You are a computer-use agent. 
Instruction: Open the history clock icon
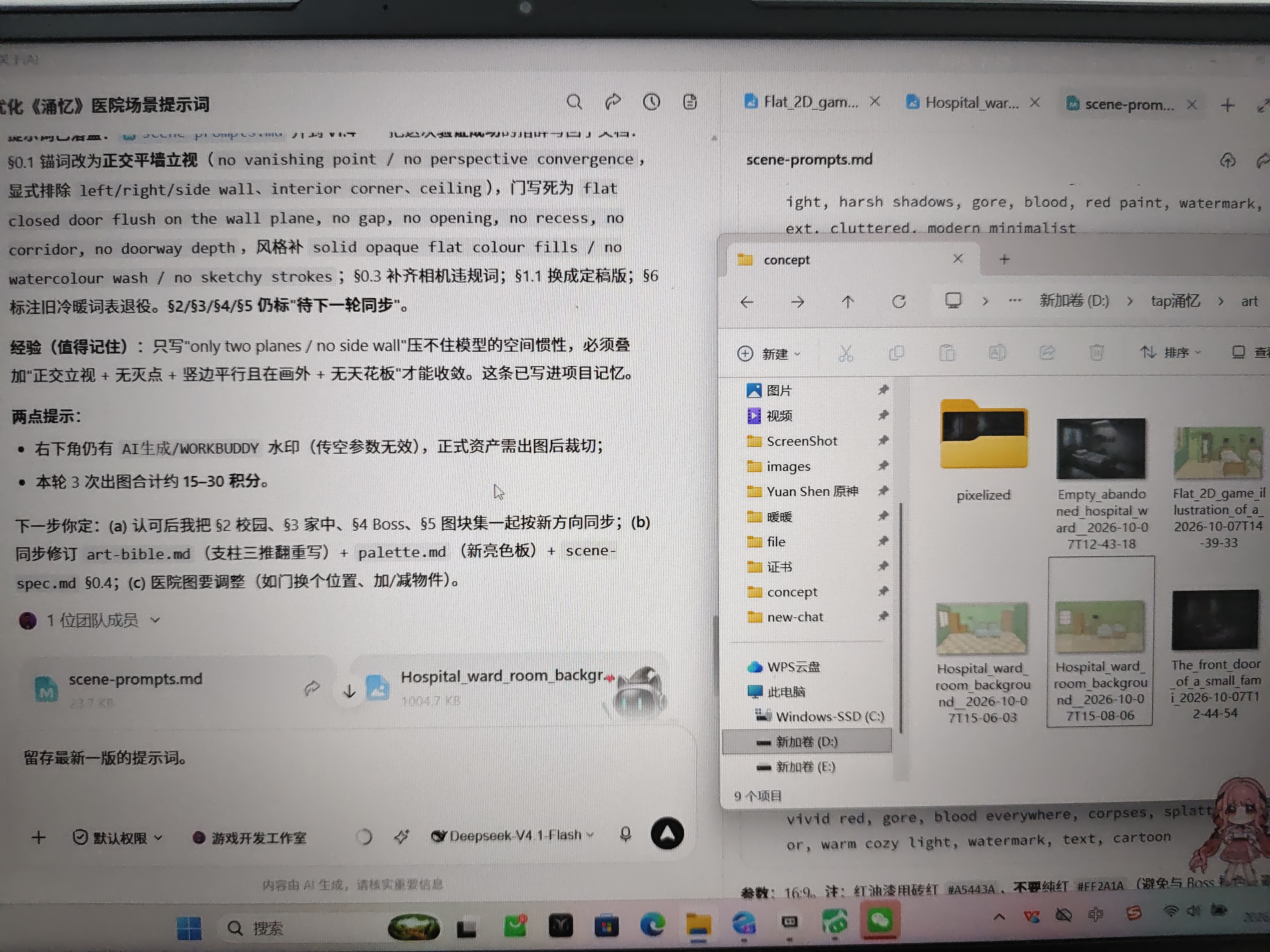651,102
